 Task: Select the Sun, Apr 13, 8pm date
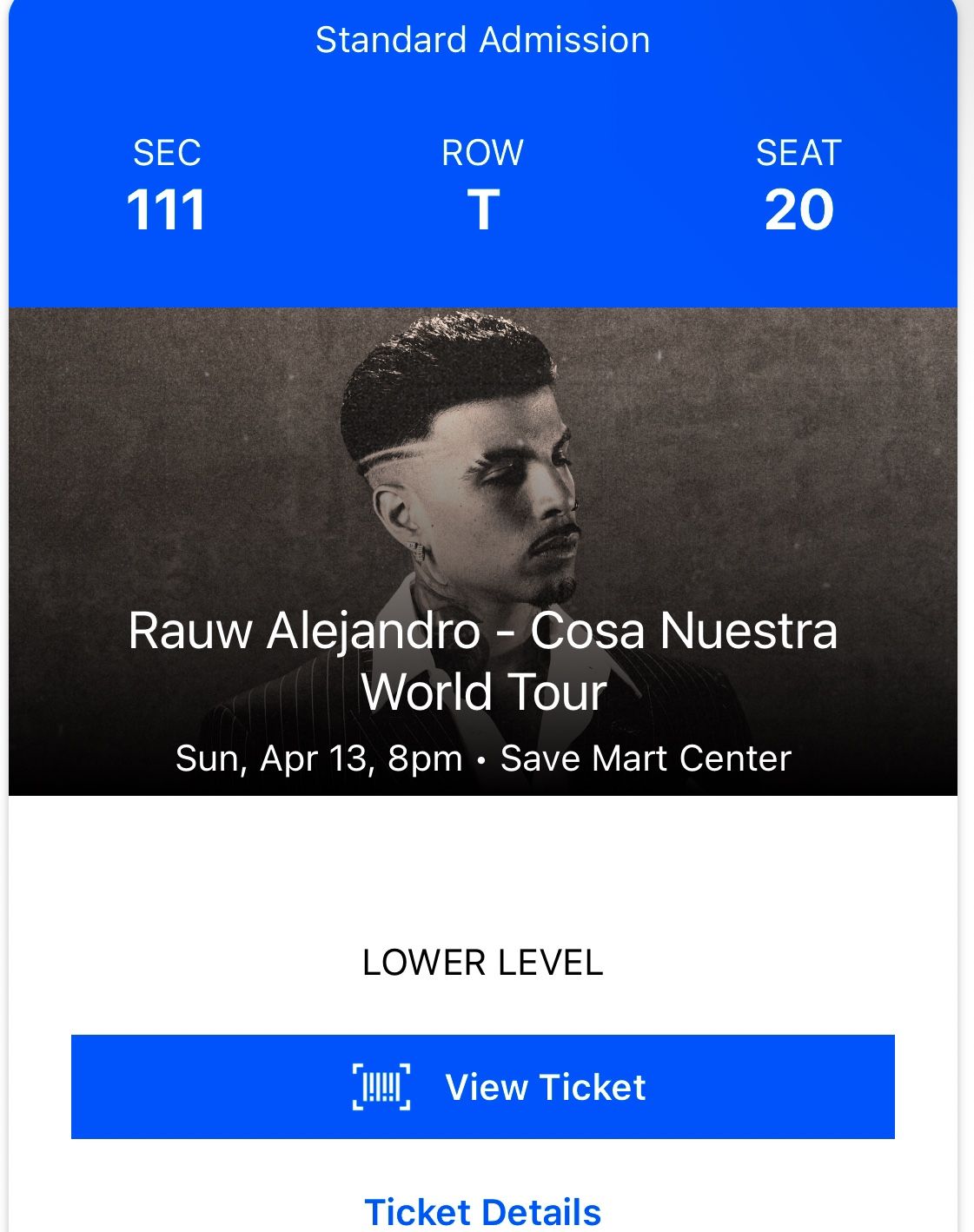319,758
